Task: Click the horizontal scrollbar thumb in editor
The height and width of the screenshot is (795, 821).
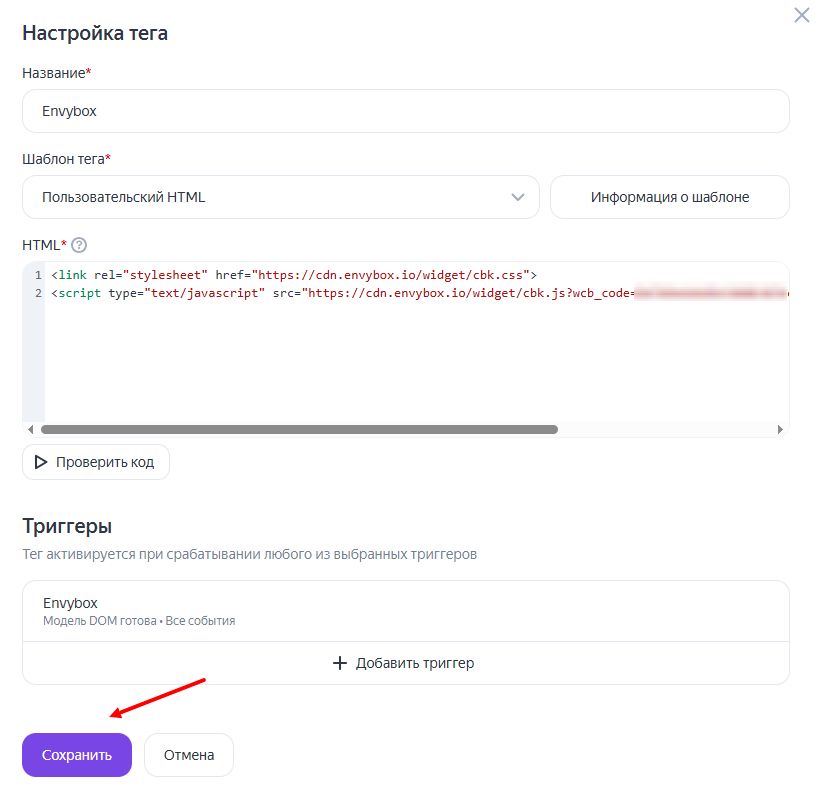Action: (x=298, y=429)
